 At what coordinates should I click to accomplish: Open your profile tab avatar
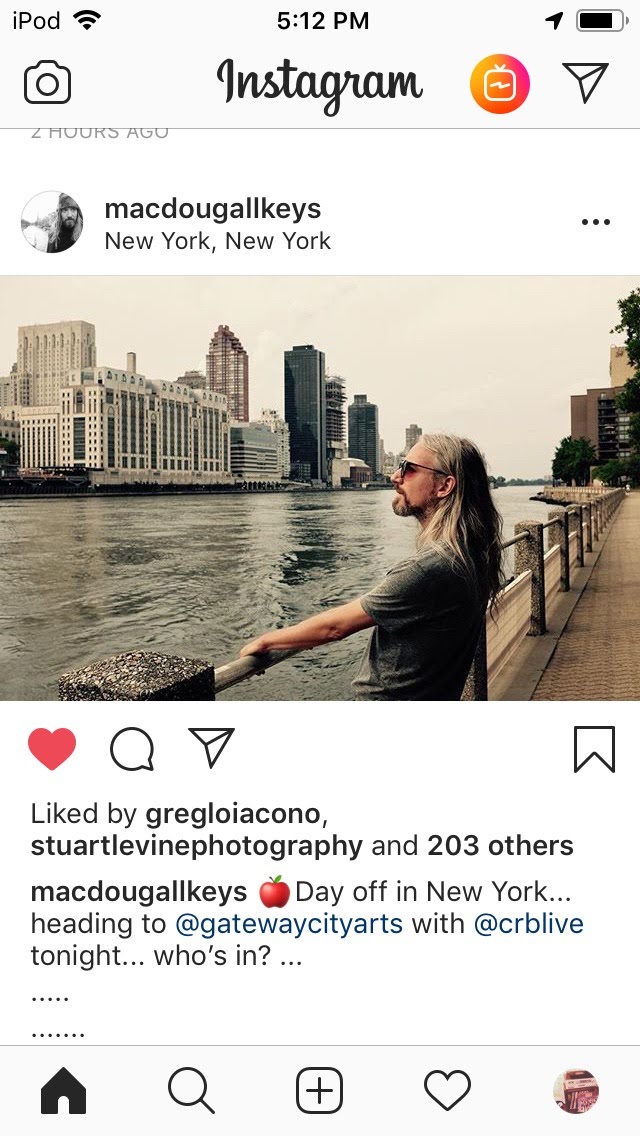pos(575,1090)
